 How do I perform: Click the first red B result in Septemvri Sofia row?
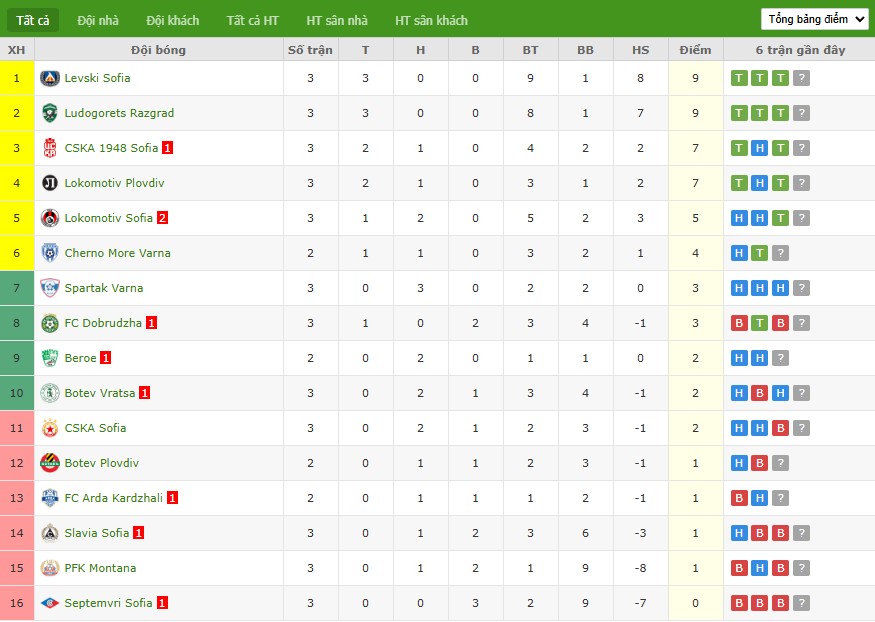(739, 603)
